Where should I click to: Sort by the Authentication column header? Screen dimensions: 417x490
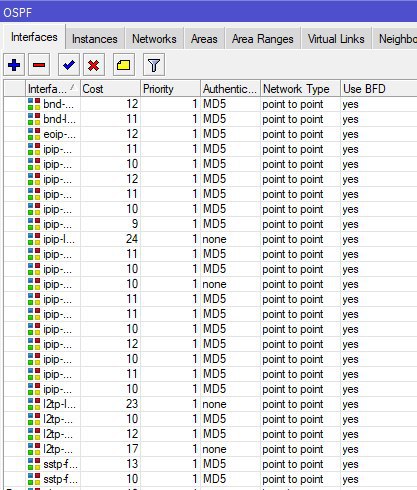click(230, 89)
